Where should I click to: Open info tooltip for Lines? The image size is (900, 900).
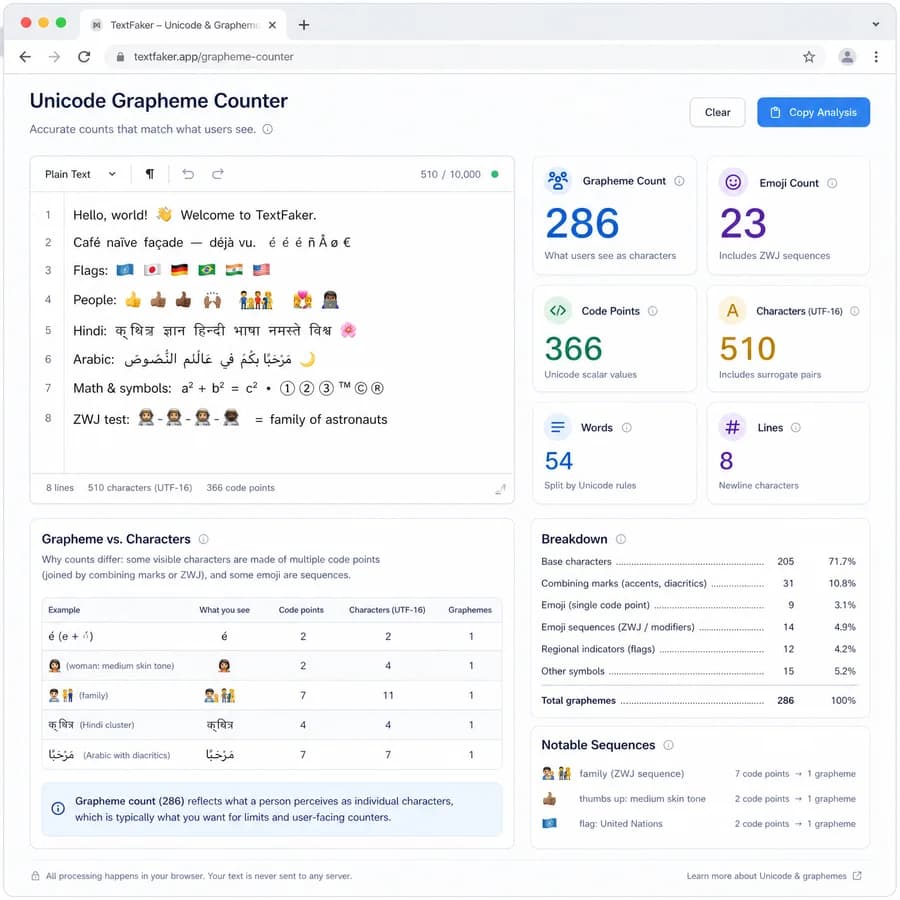[x=796, y=427]
